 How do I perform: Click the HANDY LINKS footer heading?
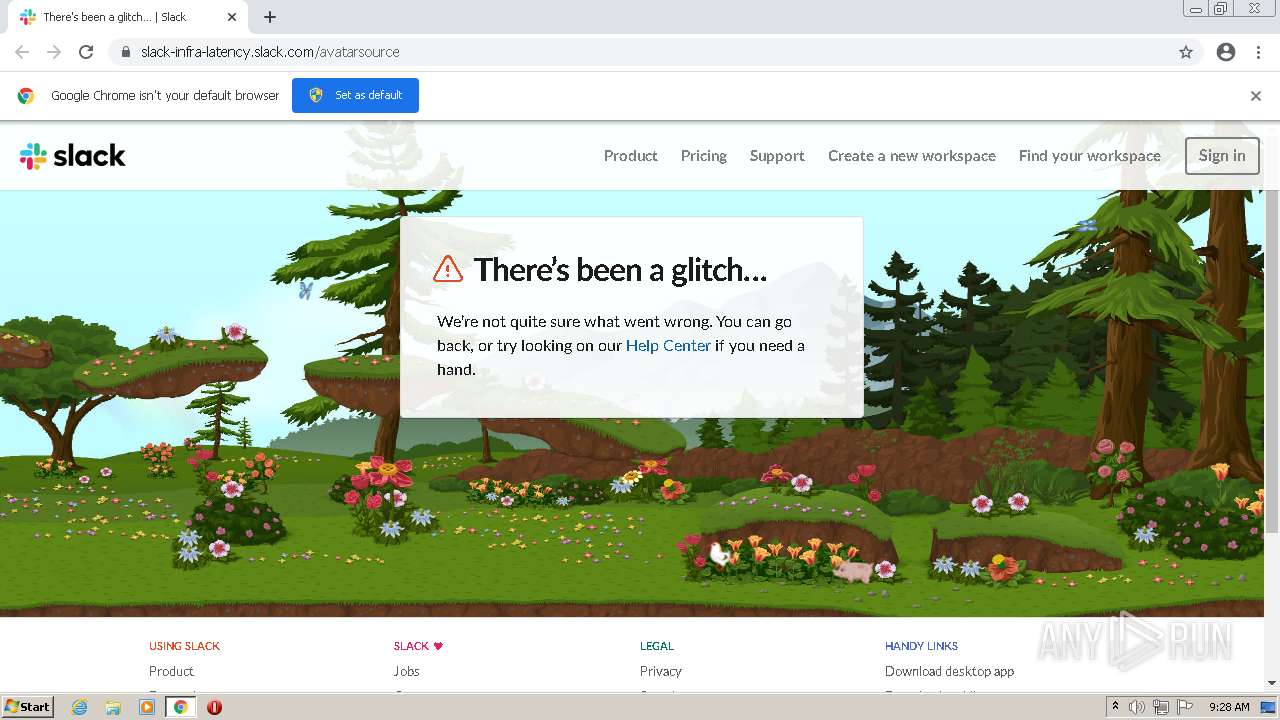tap(921, 646)
